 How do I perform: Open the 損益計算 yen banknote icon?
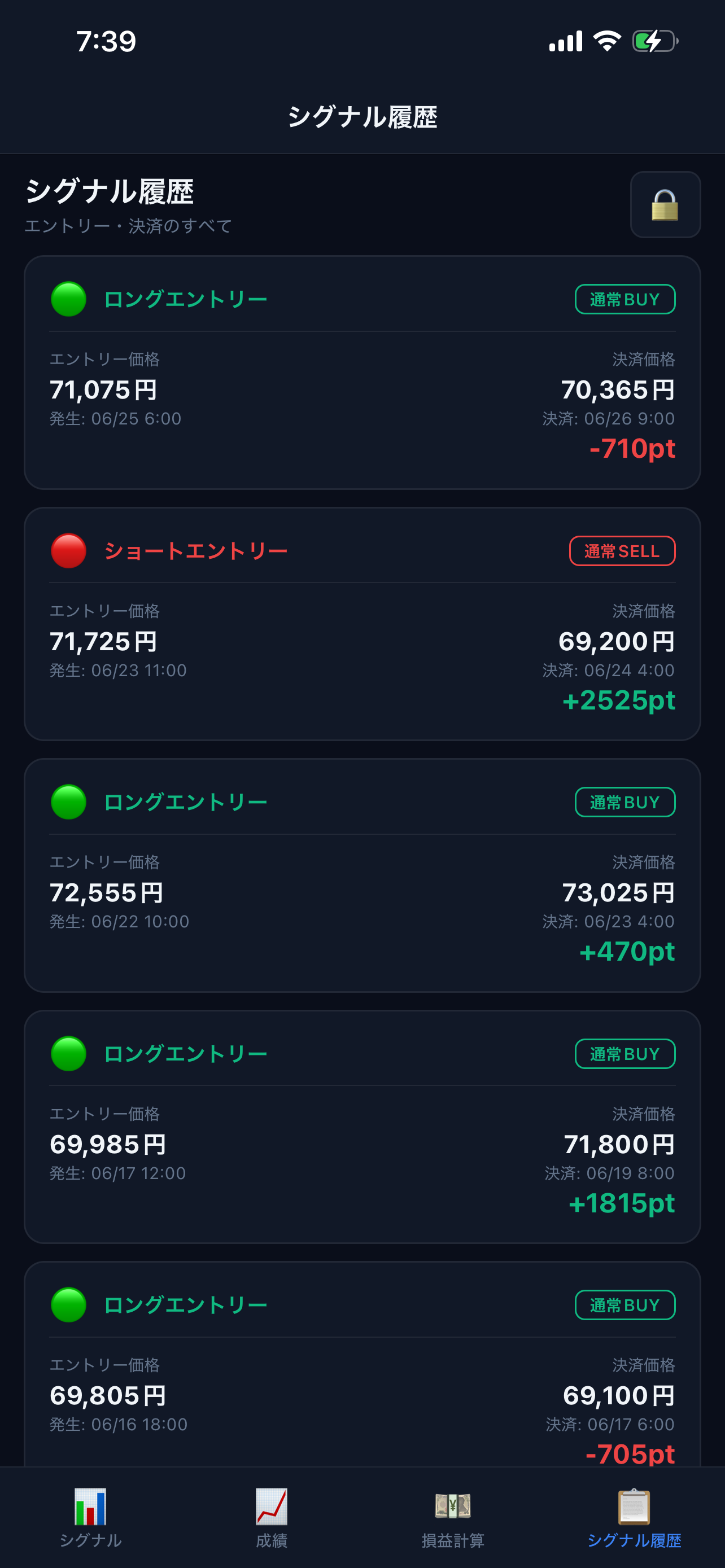tap(453, 1506)
